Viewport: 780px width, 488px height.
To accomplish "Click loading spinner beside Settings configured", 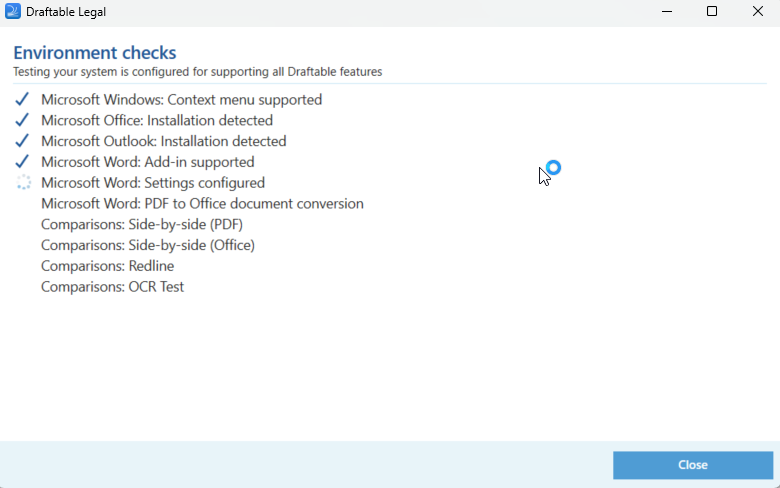I will click(x=23, y=183).
